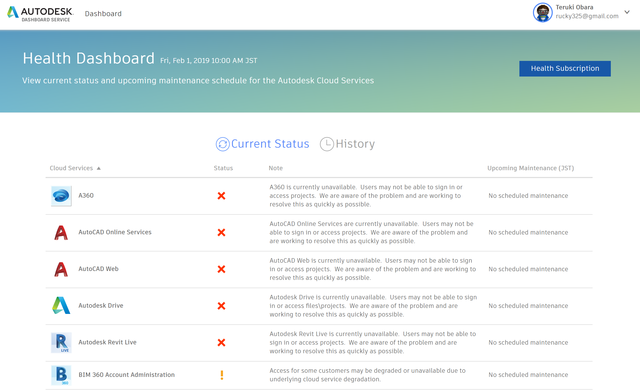Expand the user account dropdown chevron
640x392 pixels.
(627, 12)
